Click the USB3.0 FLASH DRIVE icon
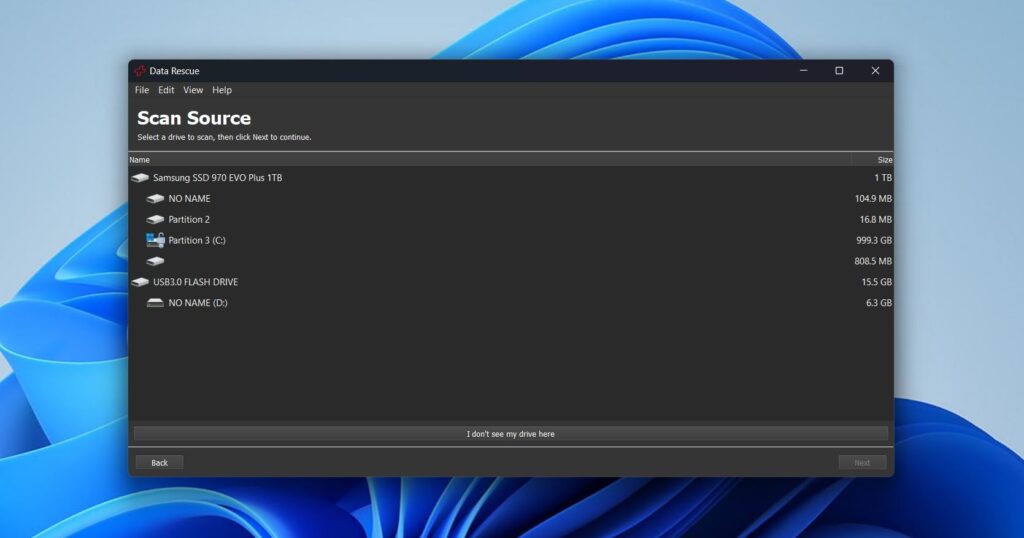This screenshot has width=1024, height=538. [x=140, y=282]
